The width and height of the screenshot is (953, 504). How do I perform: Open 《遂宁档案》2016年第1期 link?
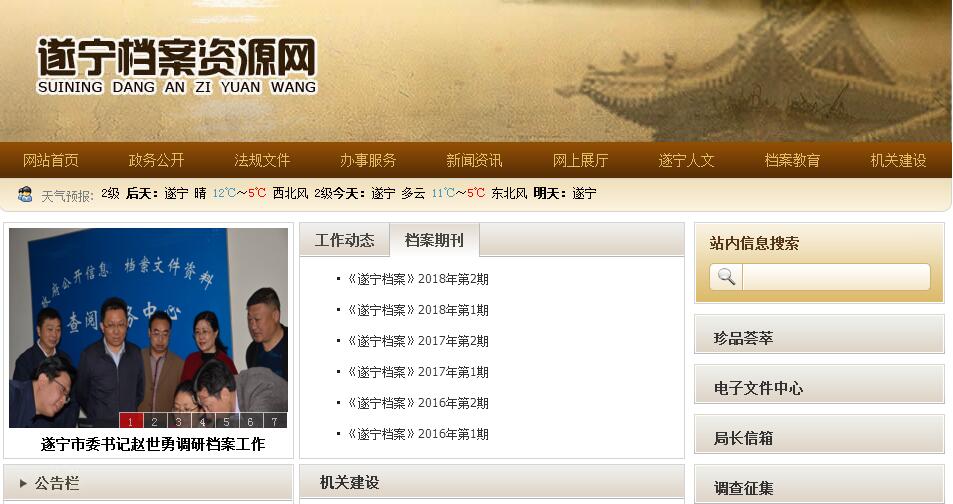point(418,434)
